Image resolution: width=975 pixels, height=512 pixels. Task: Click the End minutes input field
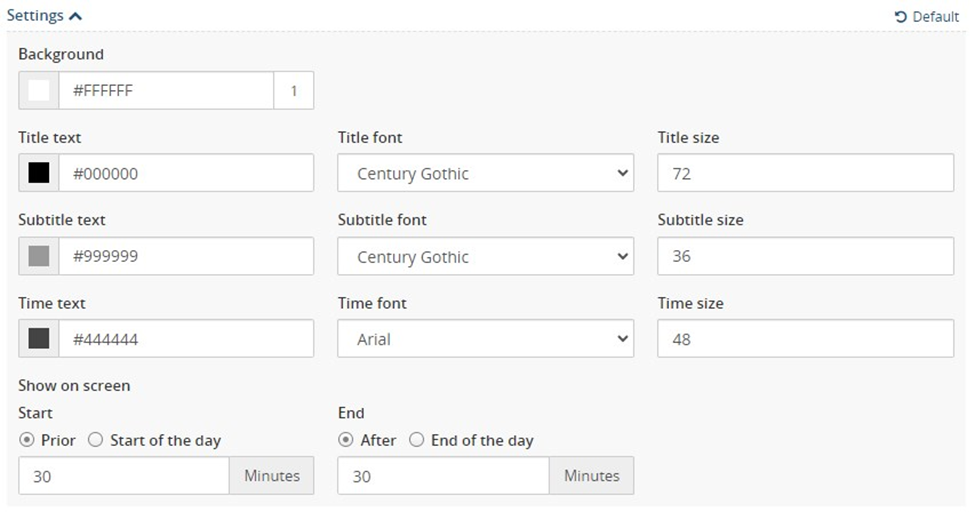pos(443,476)
